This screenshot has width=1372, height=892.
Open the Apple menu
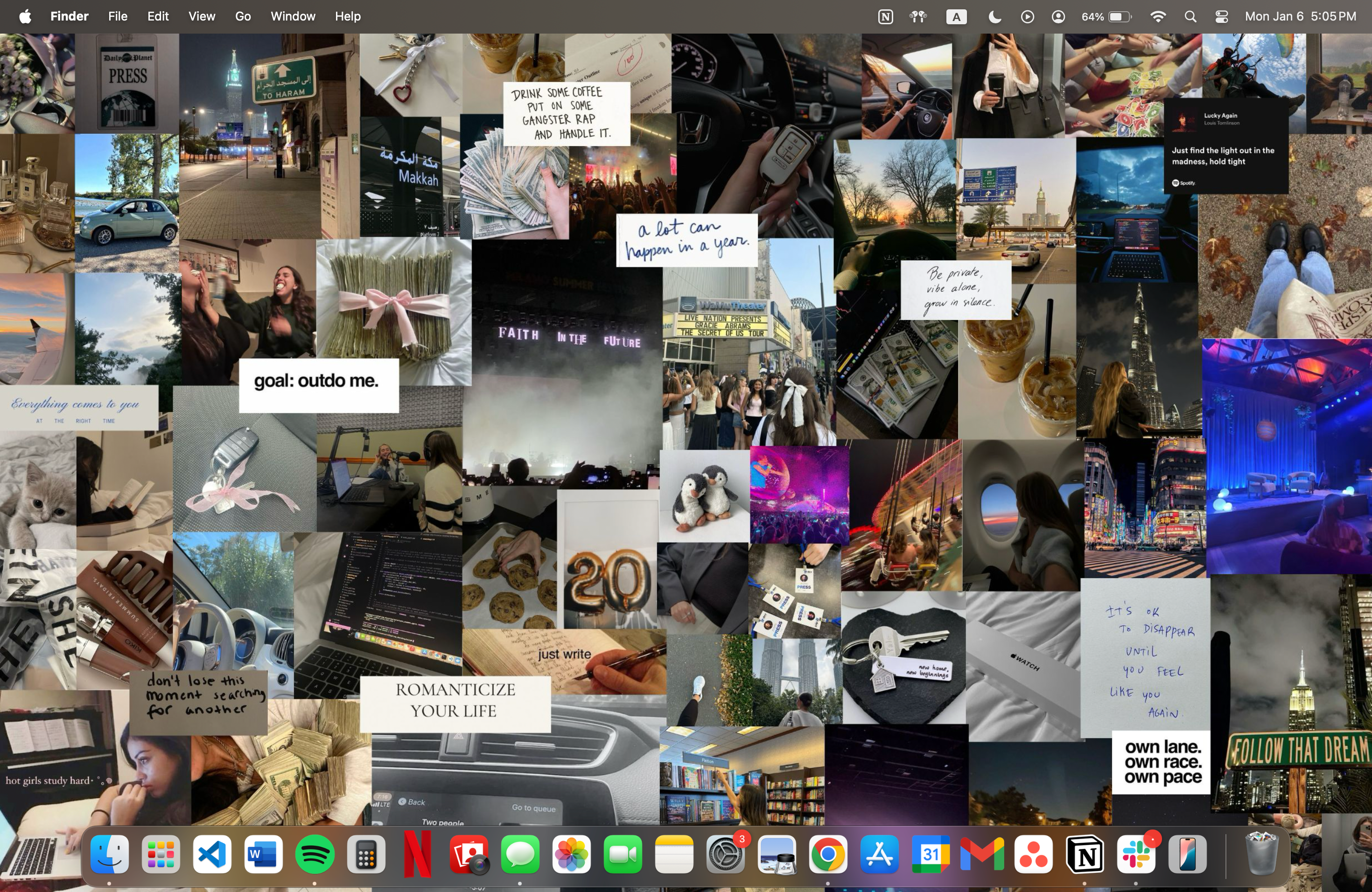point(25,16)
